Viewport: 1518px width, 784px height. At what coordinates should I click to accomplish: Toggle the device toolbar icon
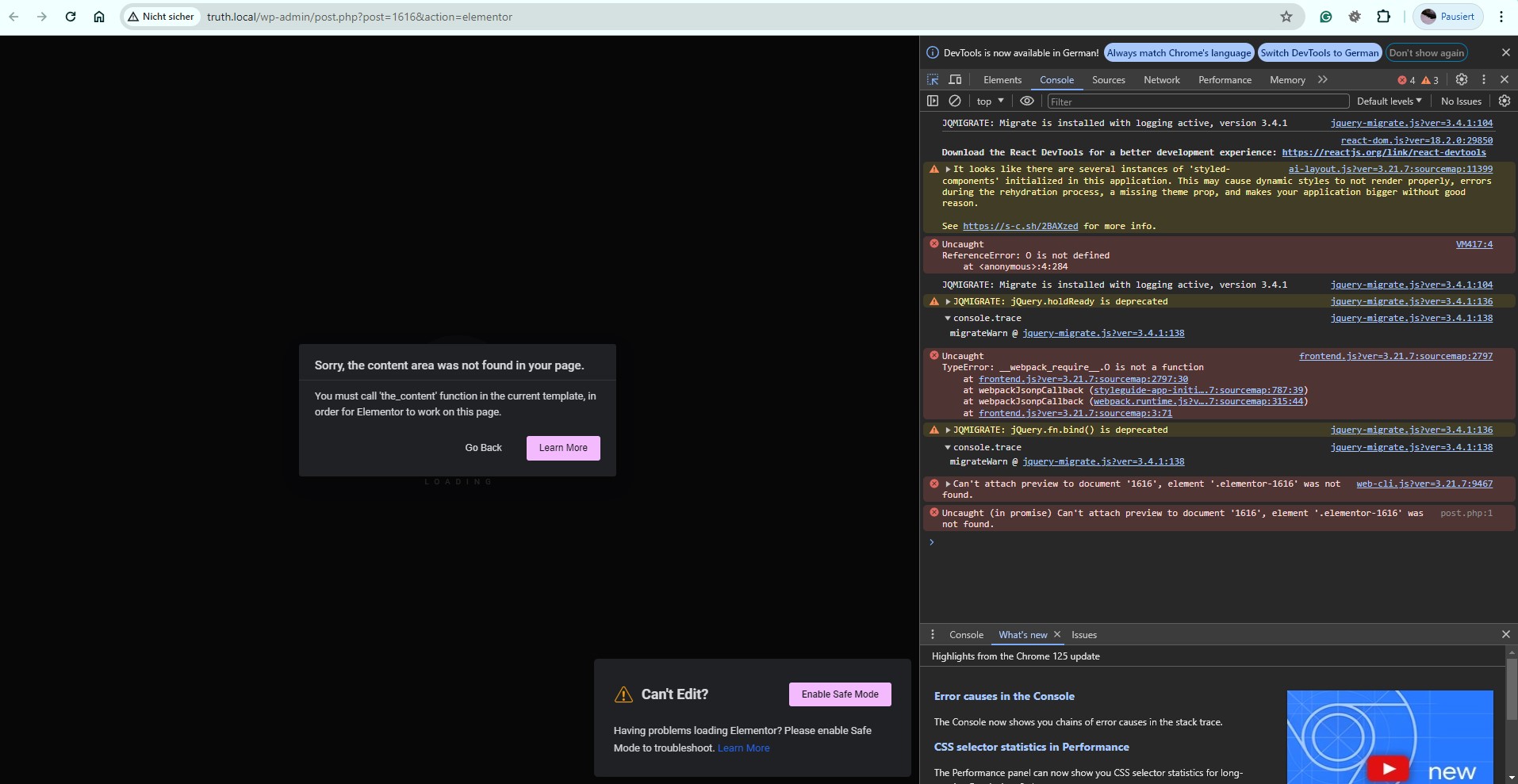click(955, 79)
